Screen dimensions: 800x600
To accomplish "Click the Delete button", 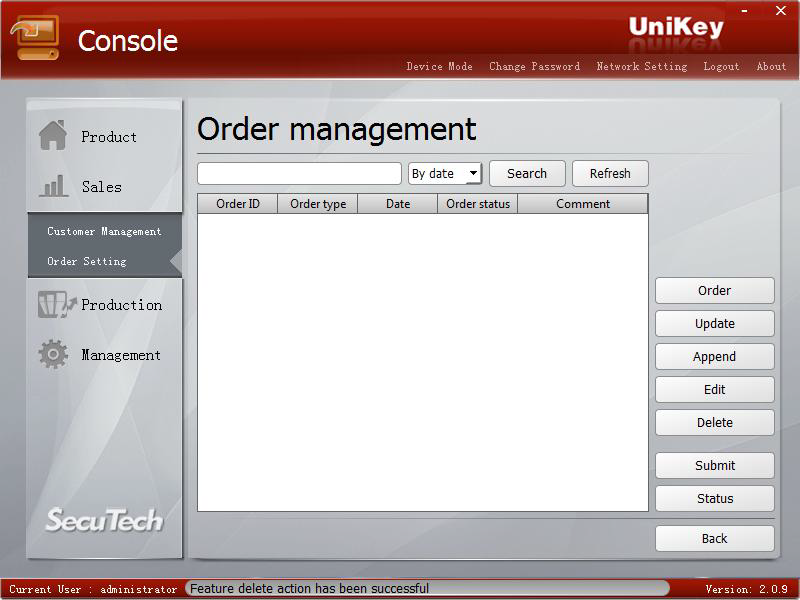I will (x=714, y=422).
